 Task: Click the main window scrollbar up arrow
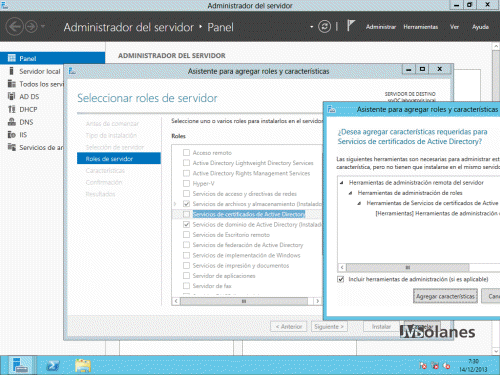496,46
